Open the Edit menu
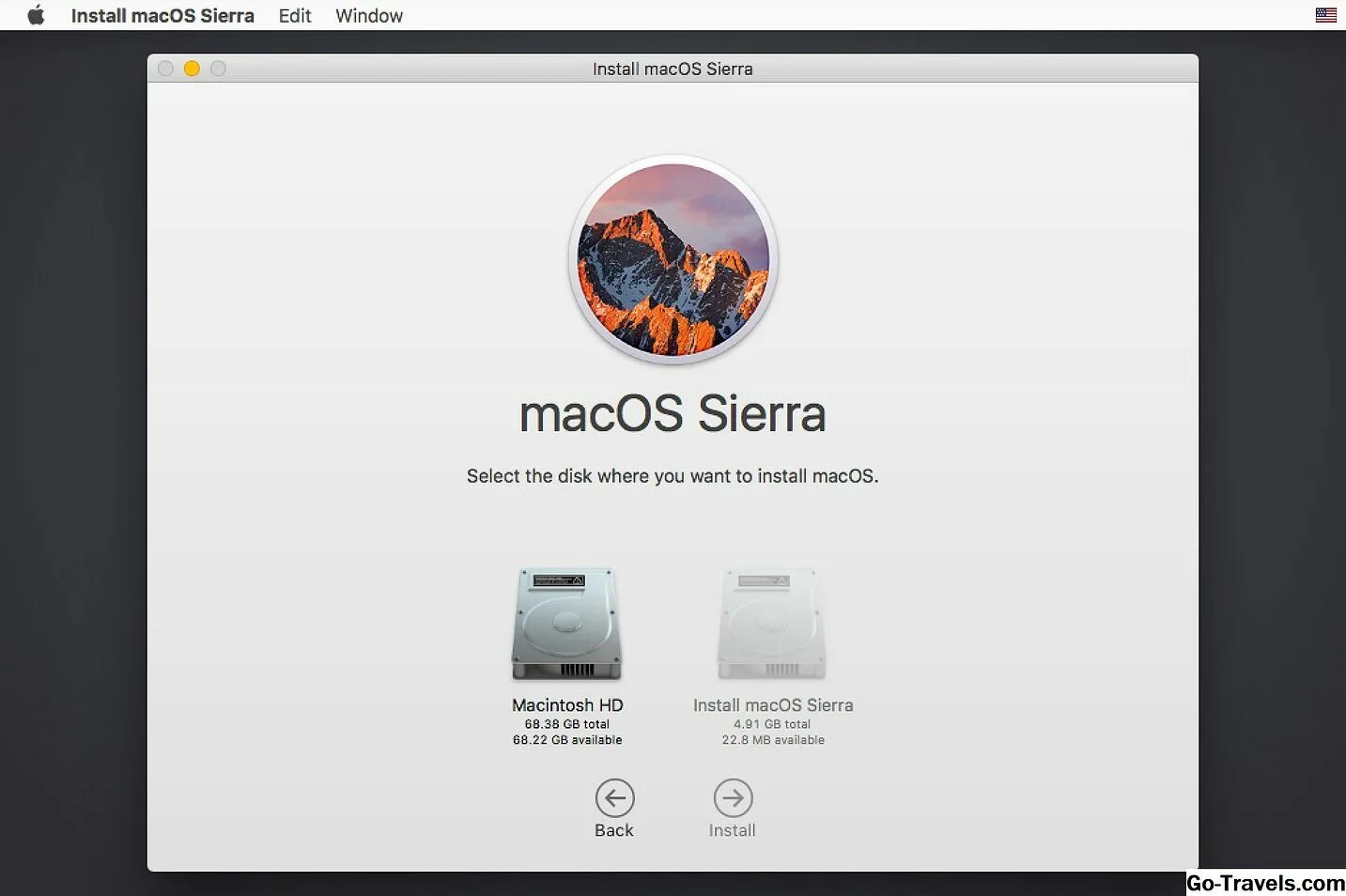Viewport: 1346px width, 896px height. [x=295, y=16]
